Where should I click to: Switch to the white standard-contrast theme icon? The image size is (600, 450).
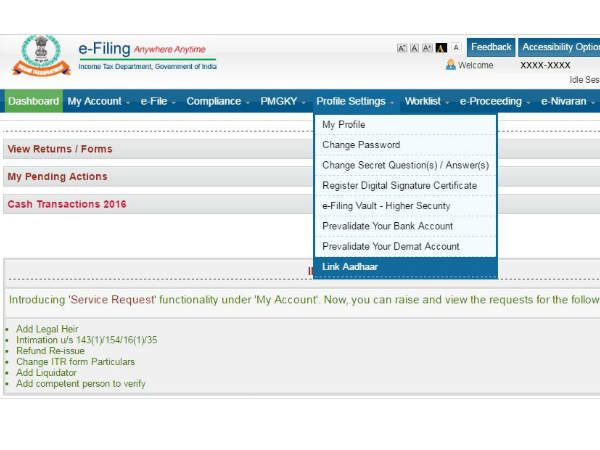[x=455, y=47]
